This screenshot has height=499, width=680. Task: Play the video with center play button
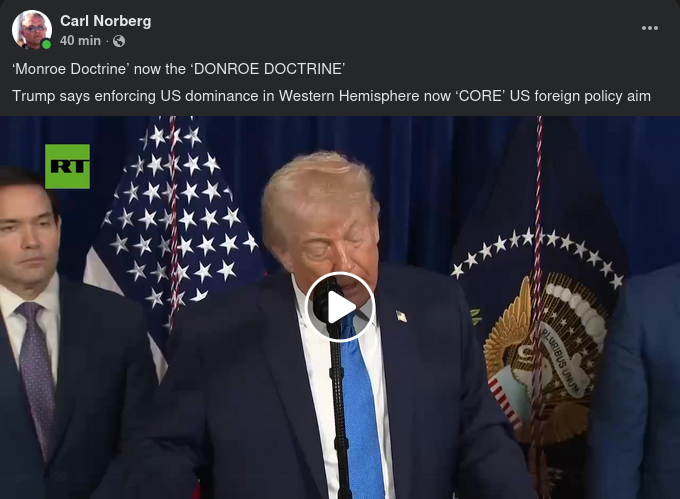(340, 307)
